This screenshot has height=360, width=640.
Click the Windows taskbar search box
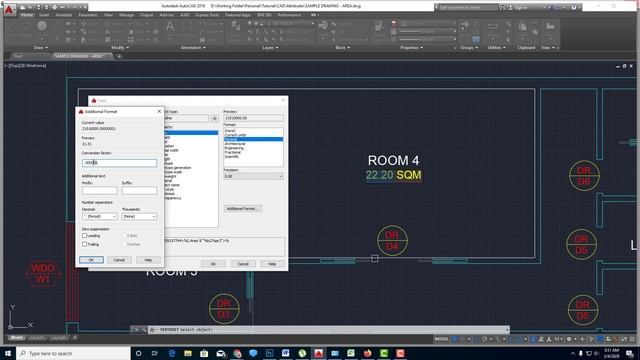pos(73,353)
